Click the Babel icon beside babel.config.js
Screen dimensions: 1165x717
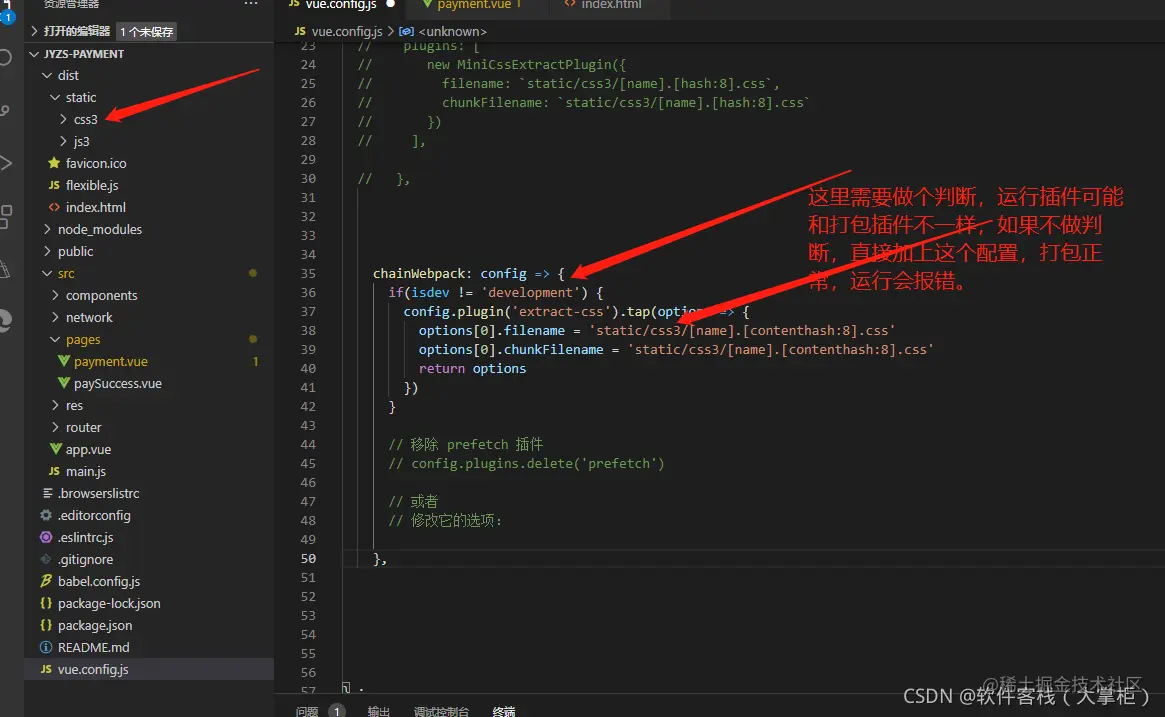point(46,581)
